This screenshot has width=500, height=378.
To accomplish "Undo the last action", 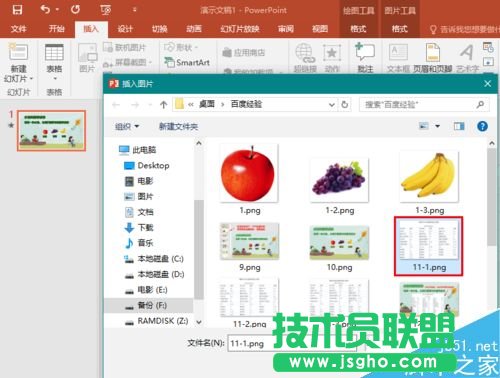I will point(45,9).
